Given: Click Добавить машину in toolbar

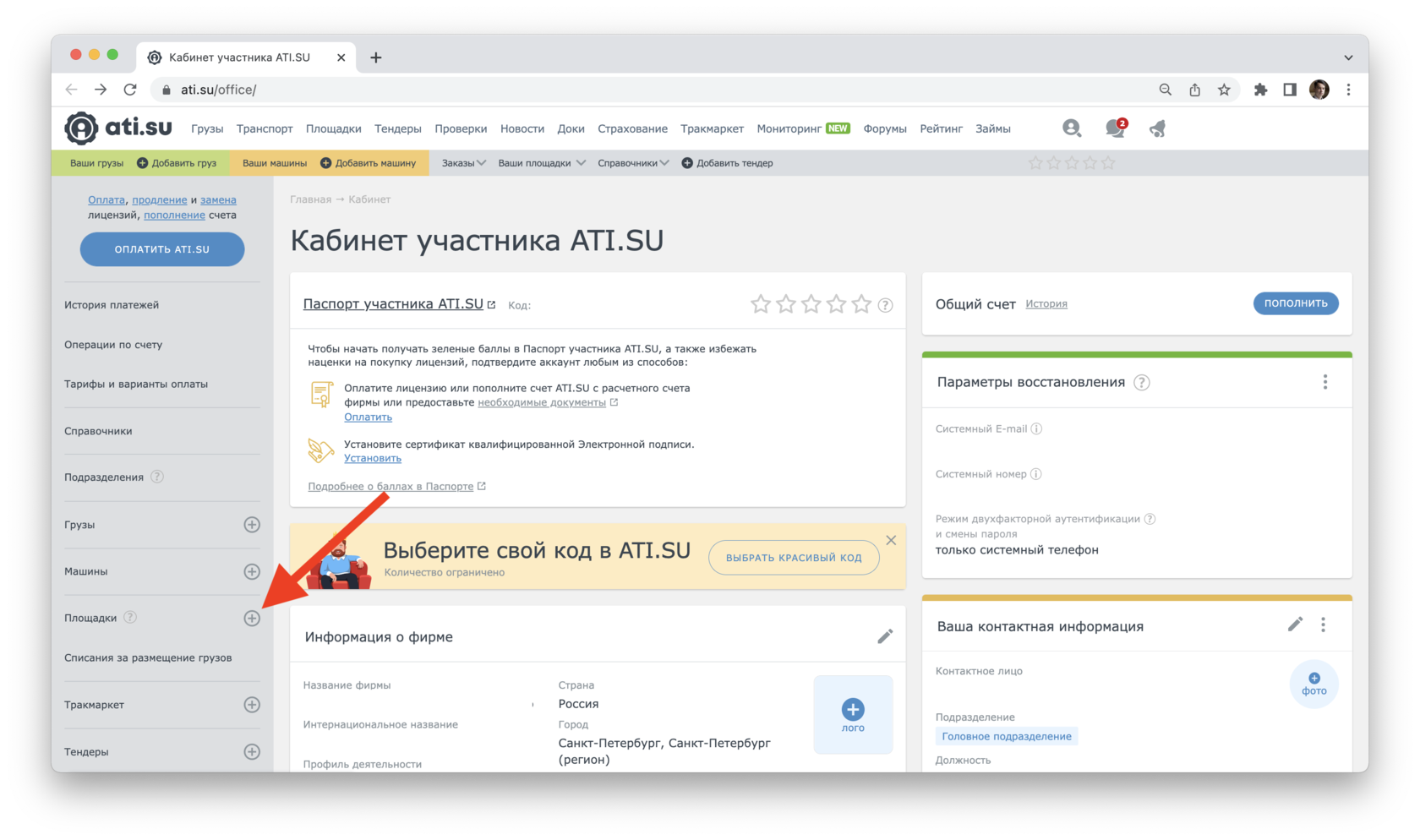Looking at the screenshot, I should click(x=368, y=163).
